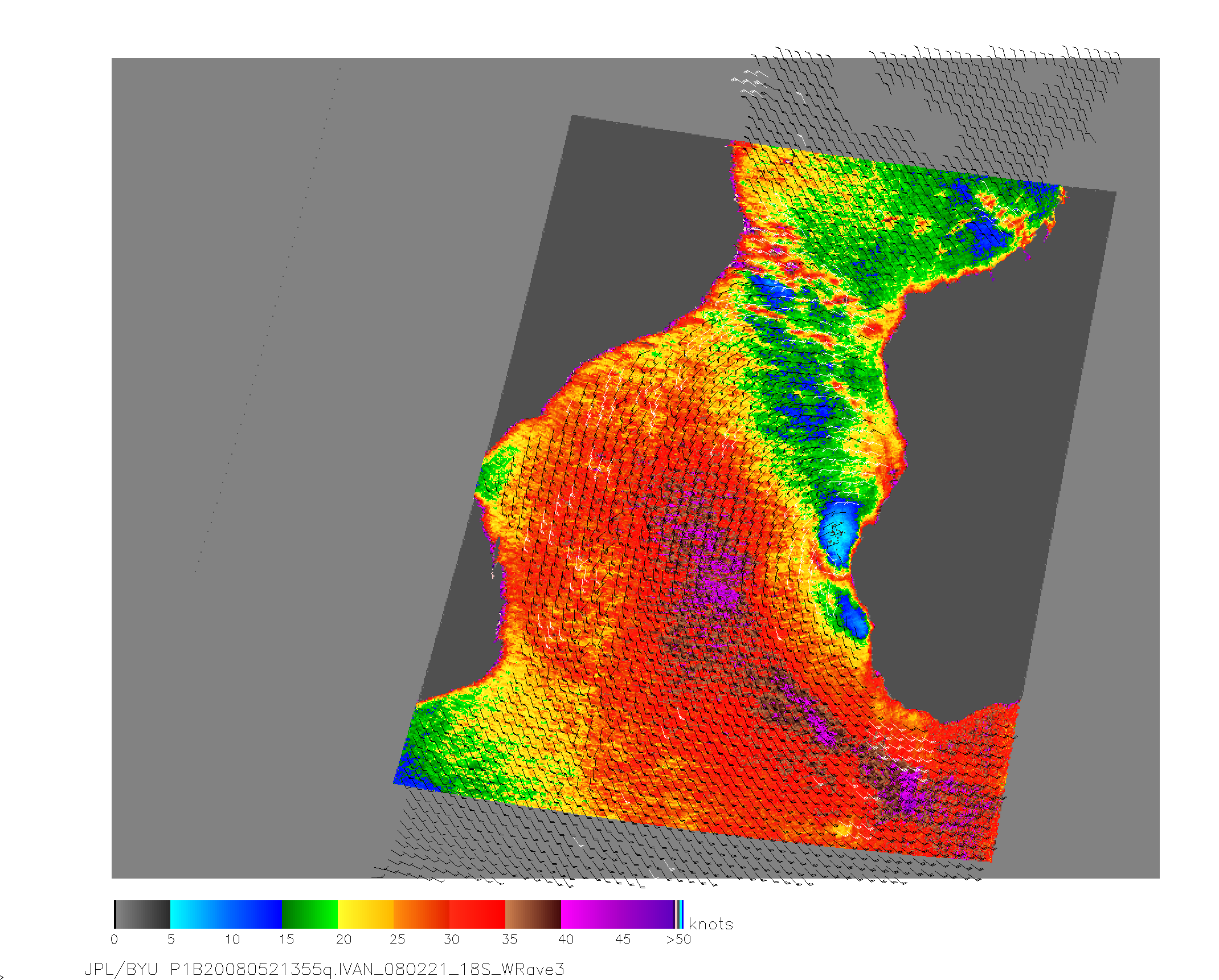Click the '10' scale label
The height and width of the screenshot is (980, 1219).
pos(232,940)
